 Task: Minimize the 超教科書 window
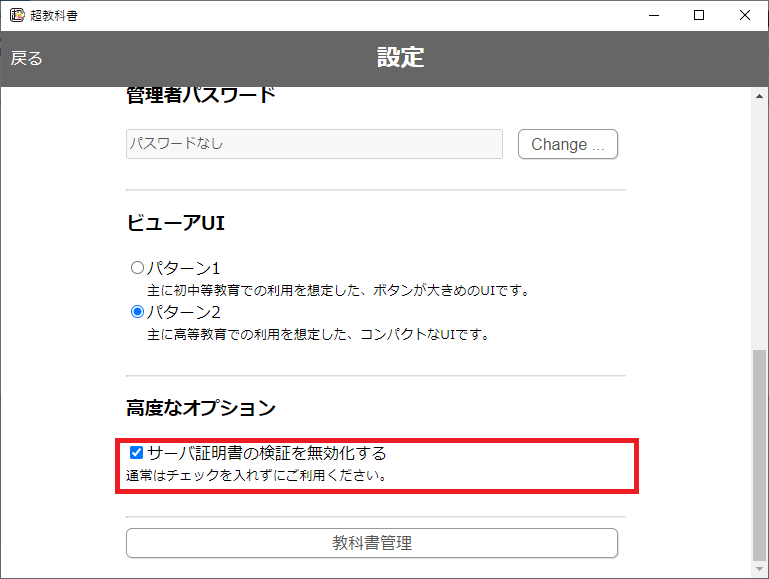(x=654, y=15)
